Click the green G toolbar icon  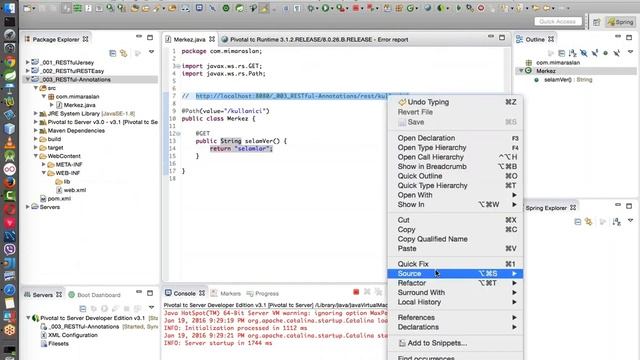coord(411,8)
